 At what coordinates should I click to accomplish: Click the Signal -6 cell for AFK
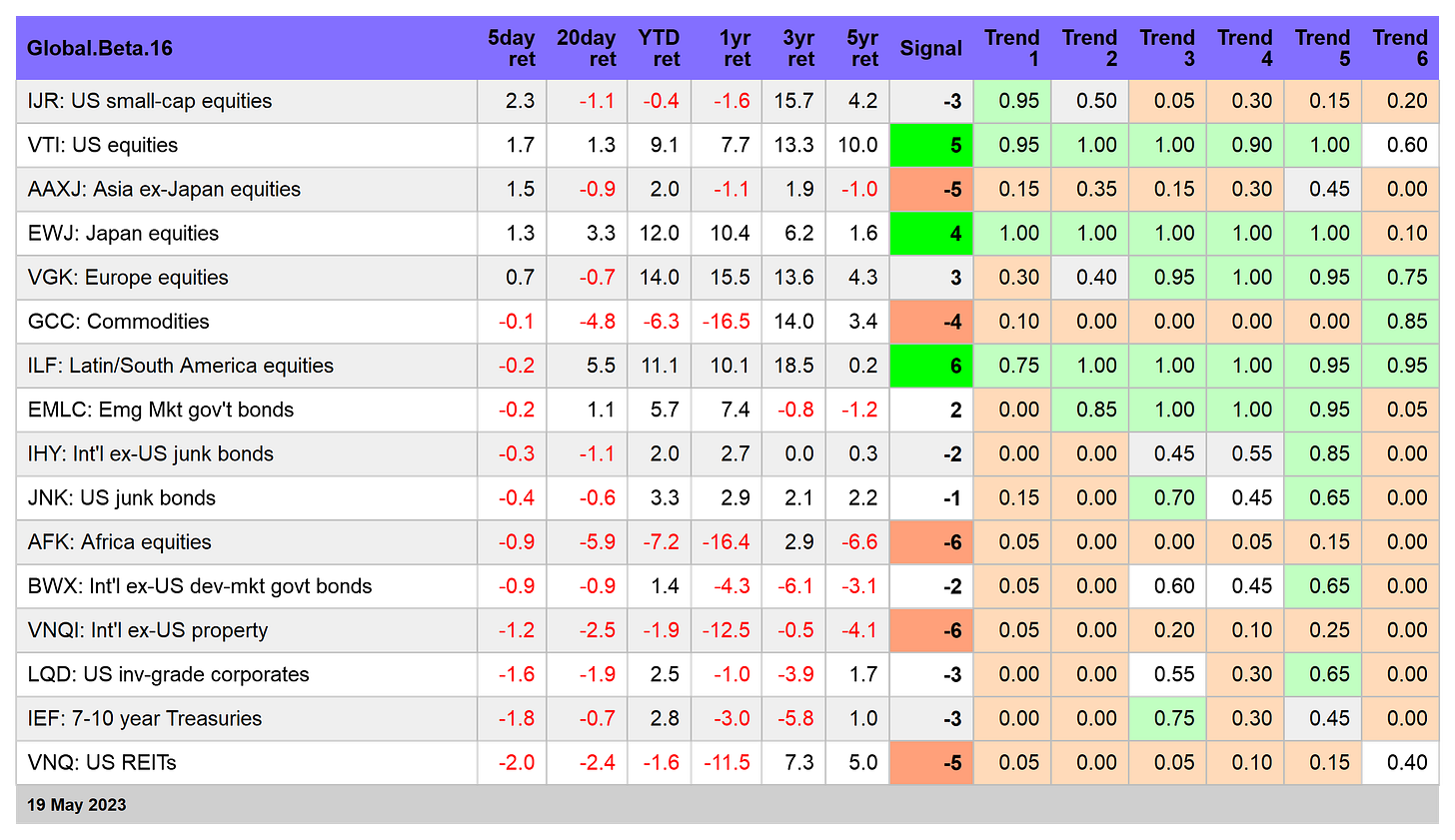click(x=931, y=541)
